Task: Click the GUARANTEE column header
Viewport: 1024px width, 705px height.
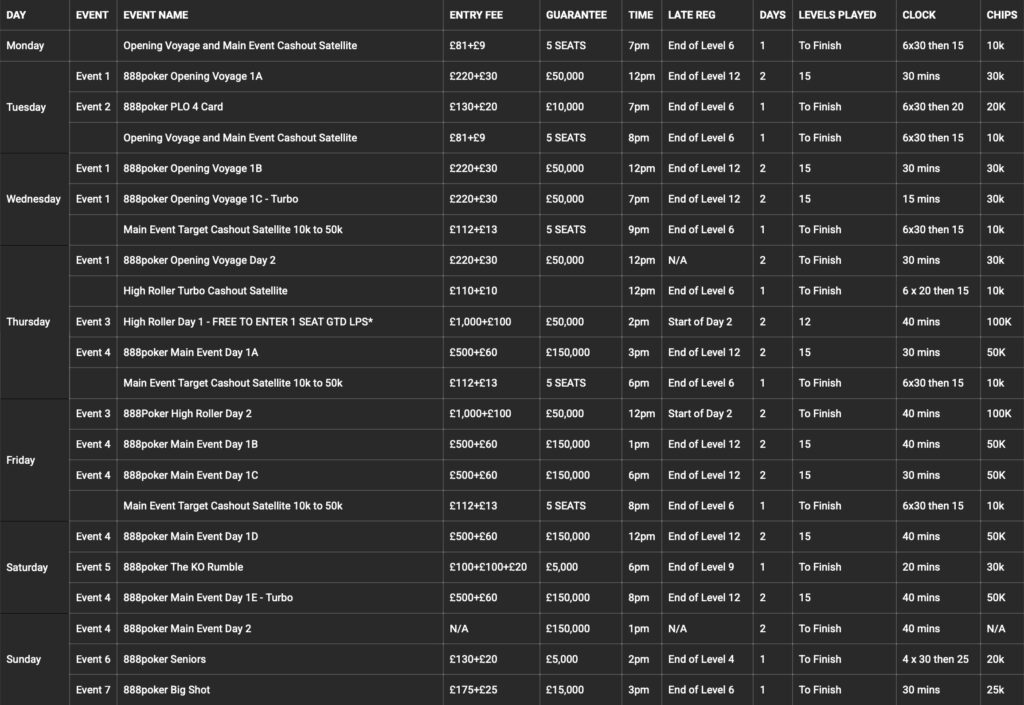Action: (576, 15)
